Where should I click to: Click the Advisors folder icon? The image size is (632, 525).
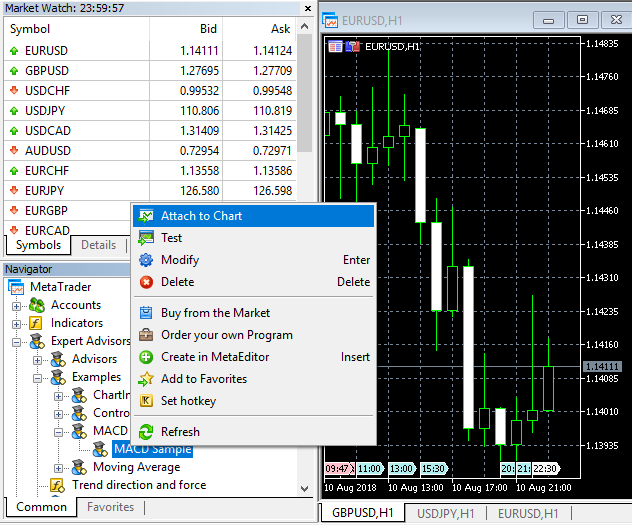click(x=58, y=359)
